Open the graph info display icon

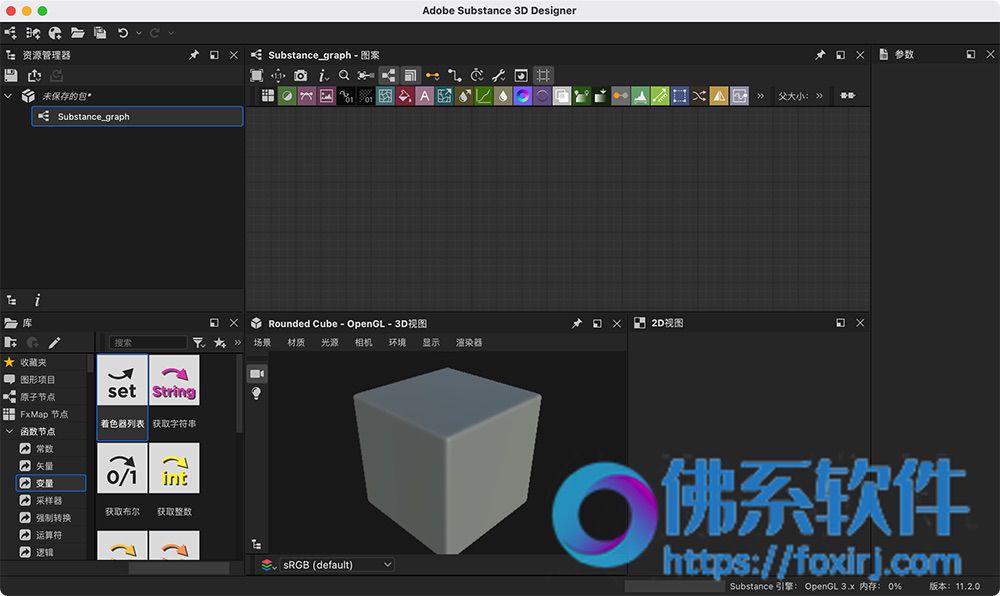[x=323, y=75]
